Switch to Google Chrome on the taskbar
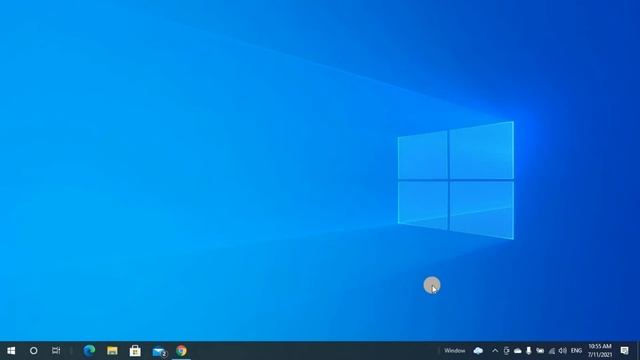 point(181,351)
